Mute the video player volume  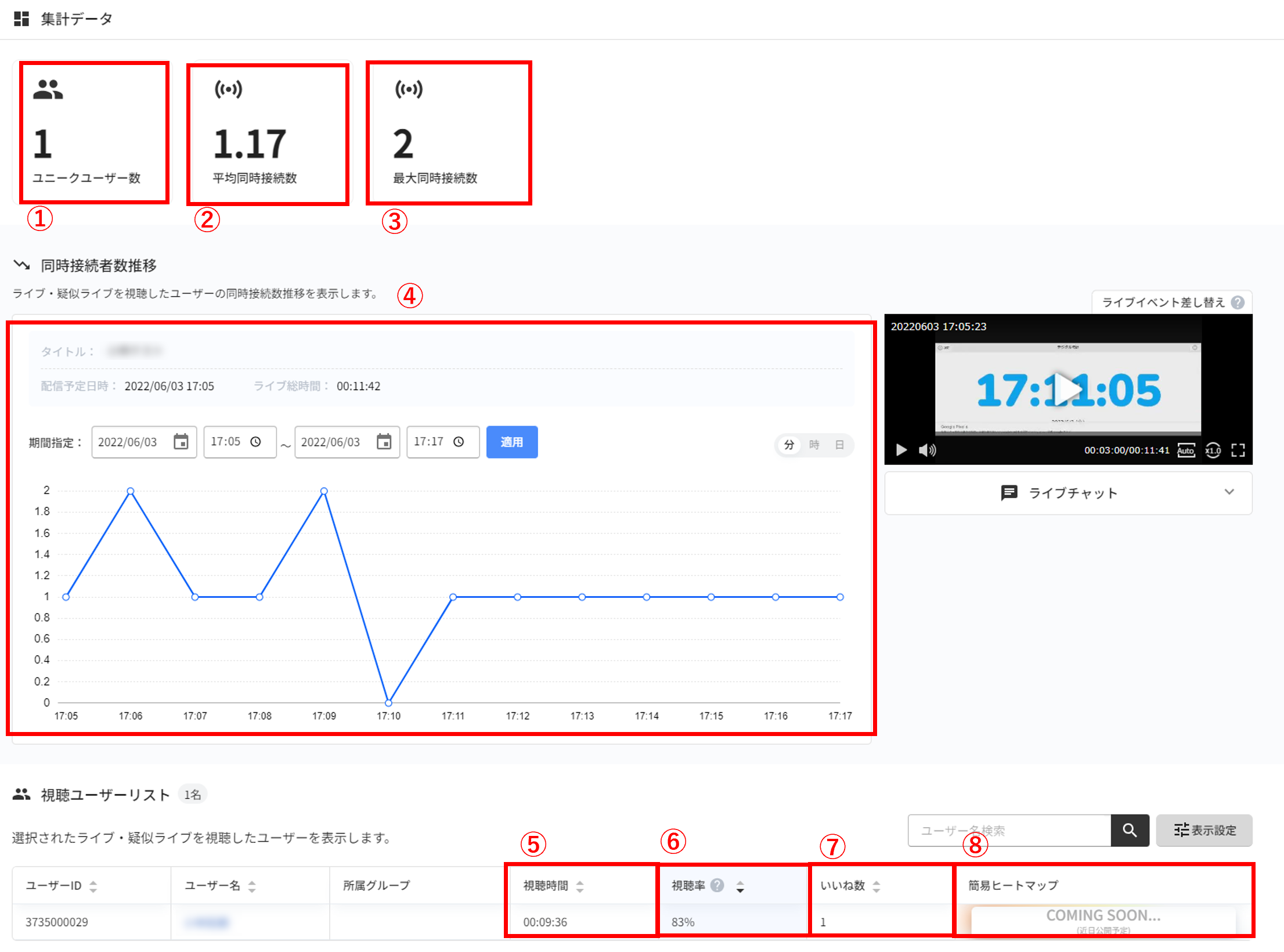tap(927, 450)
